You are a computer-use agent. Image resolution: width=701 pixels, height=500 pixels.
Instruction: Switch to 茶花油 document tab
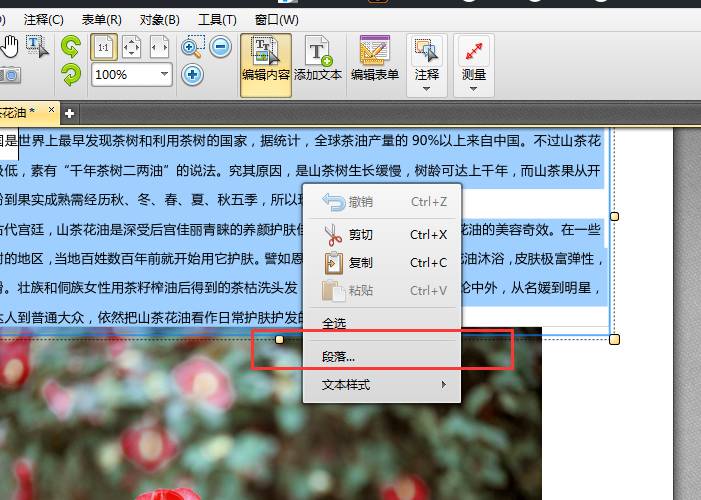[x=20, y=112]
